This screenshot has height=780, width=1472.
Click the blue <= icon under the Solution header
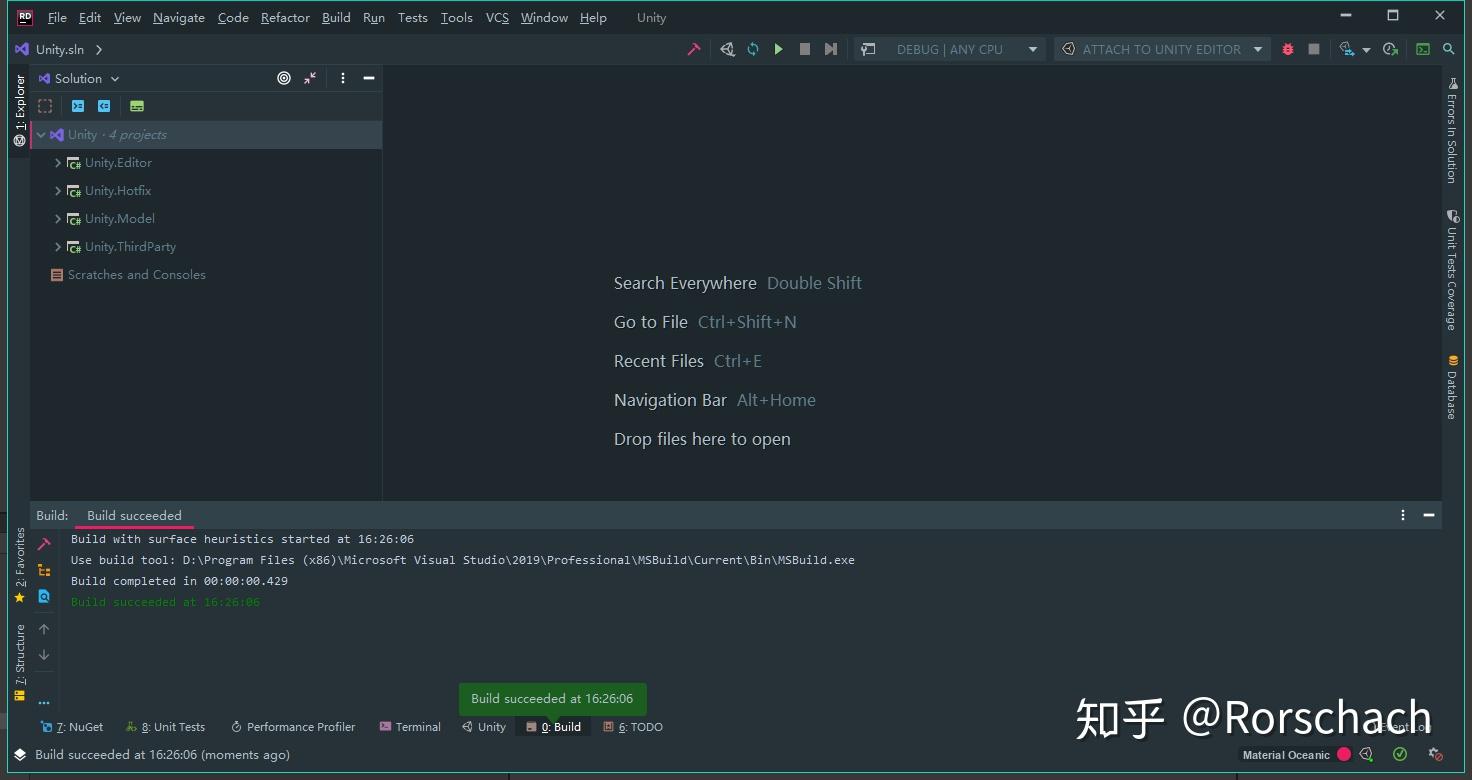[x=104, y=106]
